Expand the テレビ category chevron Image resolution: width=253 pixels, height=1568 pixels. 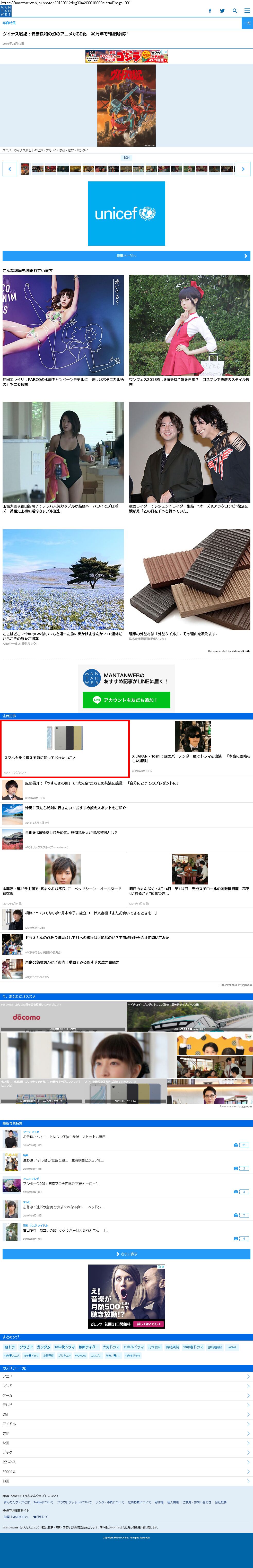coord(248,1405)
